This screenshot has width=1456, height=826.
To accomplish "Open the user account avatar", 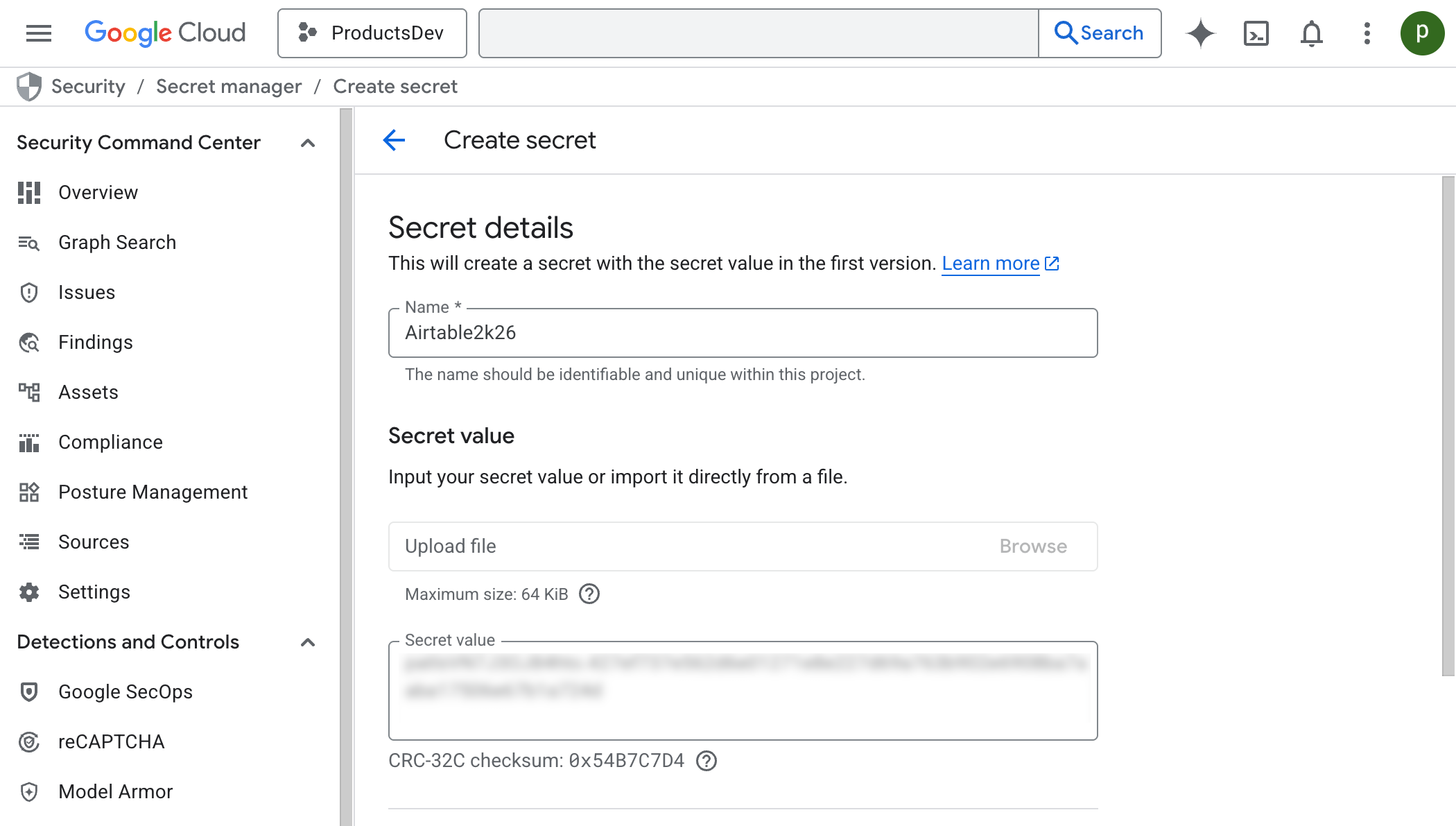I will coord(1421,33).
